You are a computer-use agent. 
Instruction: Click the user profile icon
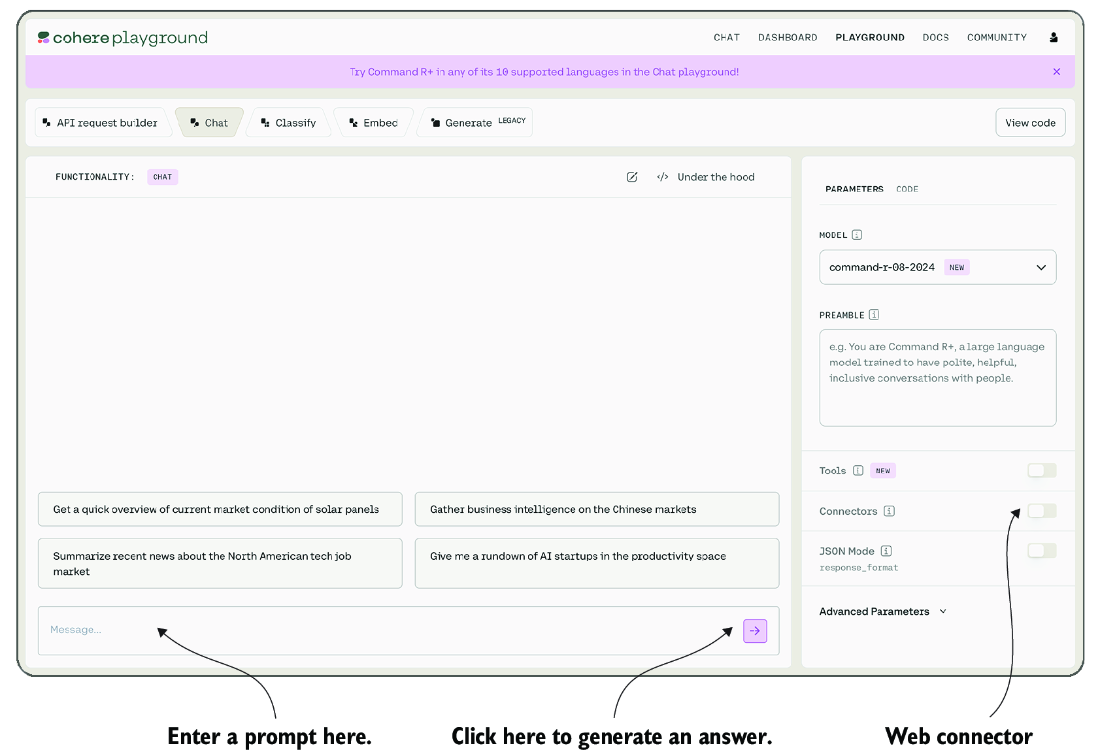tap(1053, 37)
